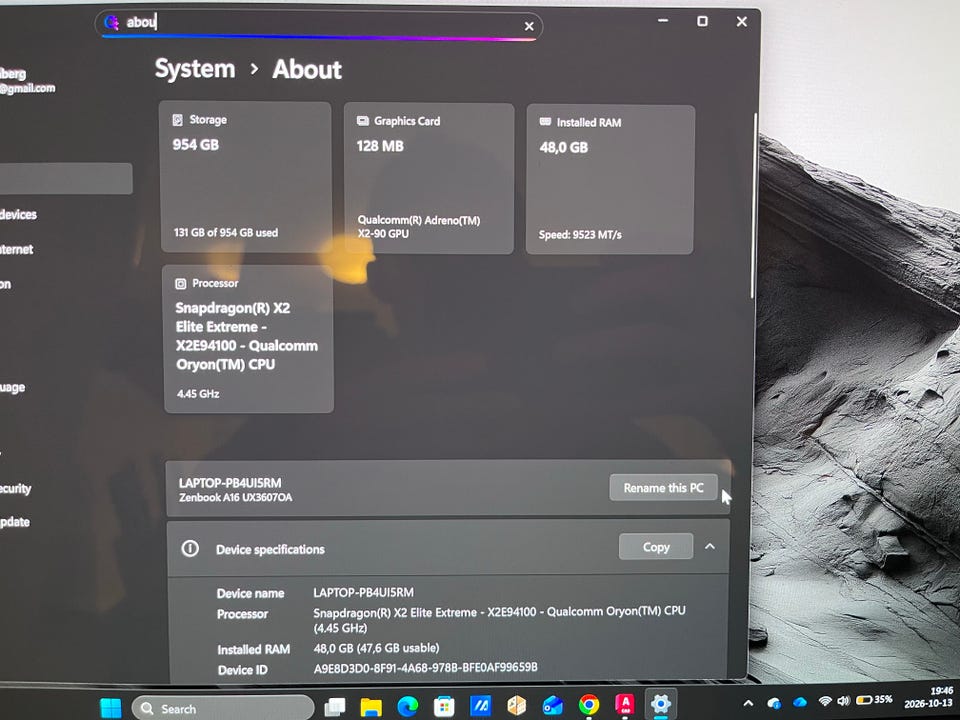960x720 pixels.
Task: Click the 'Speed: 9523 MT/s' text
Action: pyautogui.click(x=580, y=234)
